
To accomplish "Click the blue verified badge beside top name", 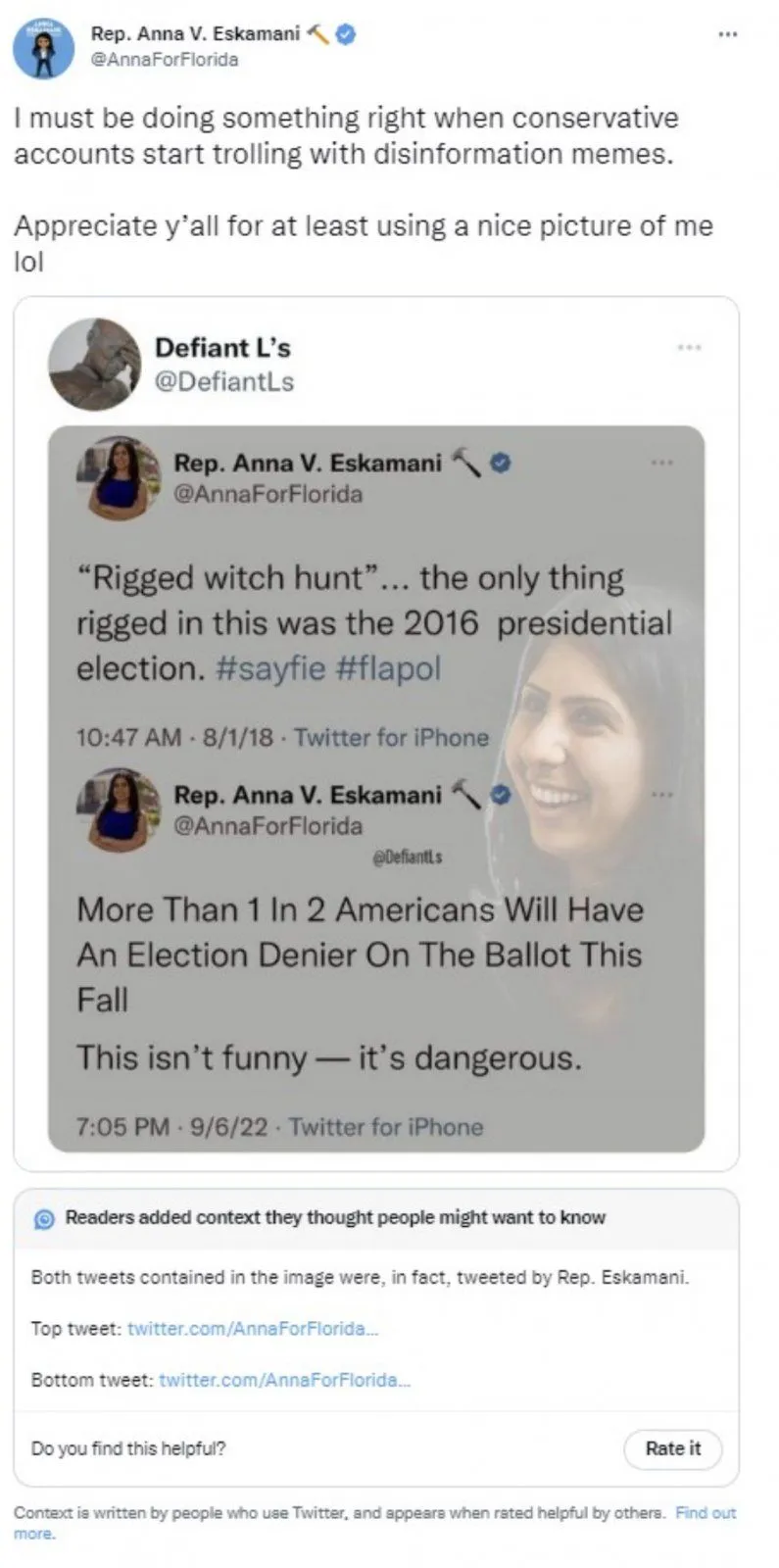I will pos(346,34).
